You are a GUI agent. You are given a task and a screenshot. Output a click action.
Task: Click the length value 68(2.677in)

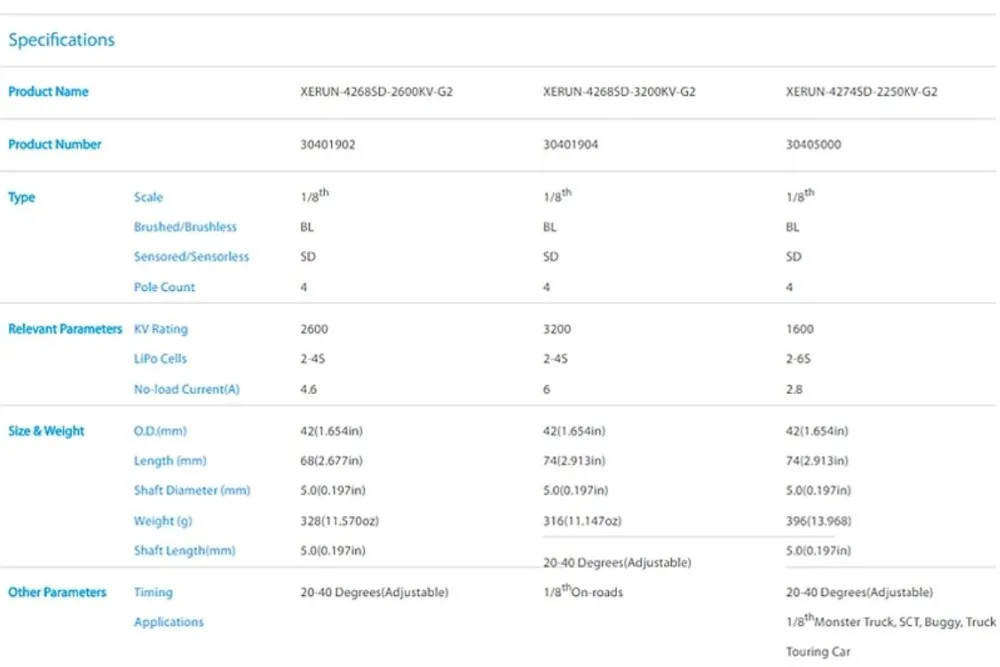click(332, 460)
